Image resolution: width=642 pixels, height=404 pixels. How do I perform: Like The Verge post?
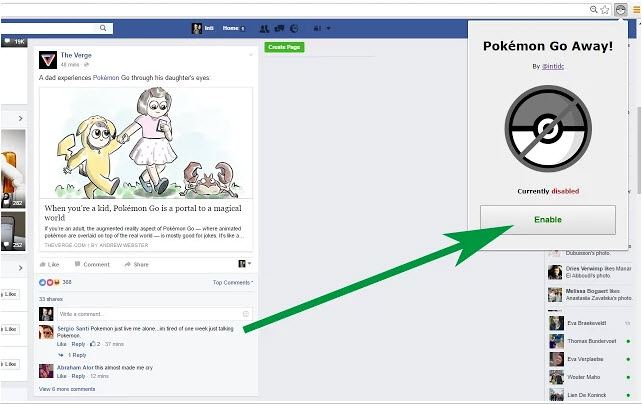click(49, 264)
